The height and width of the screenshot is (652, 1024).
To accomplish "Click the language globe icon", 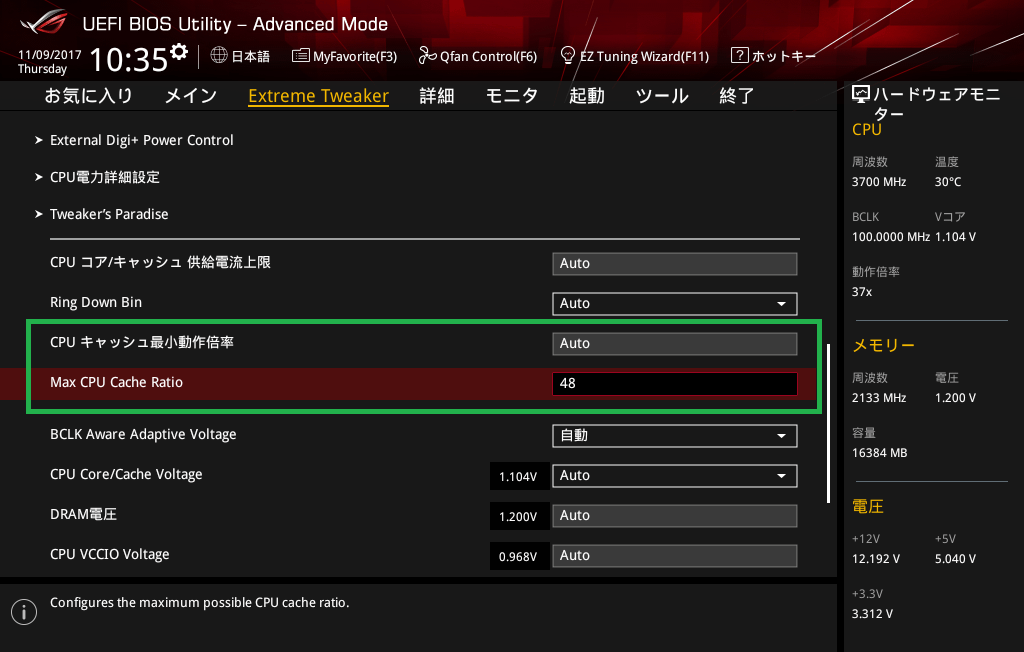I will click(x=219, y=56).
